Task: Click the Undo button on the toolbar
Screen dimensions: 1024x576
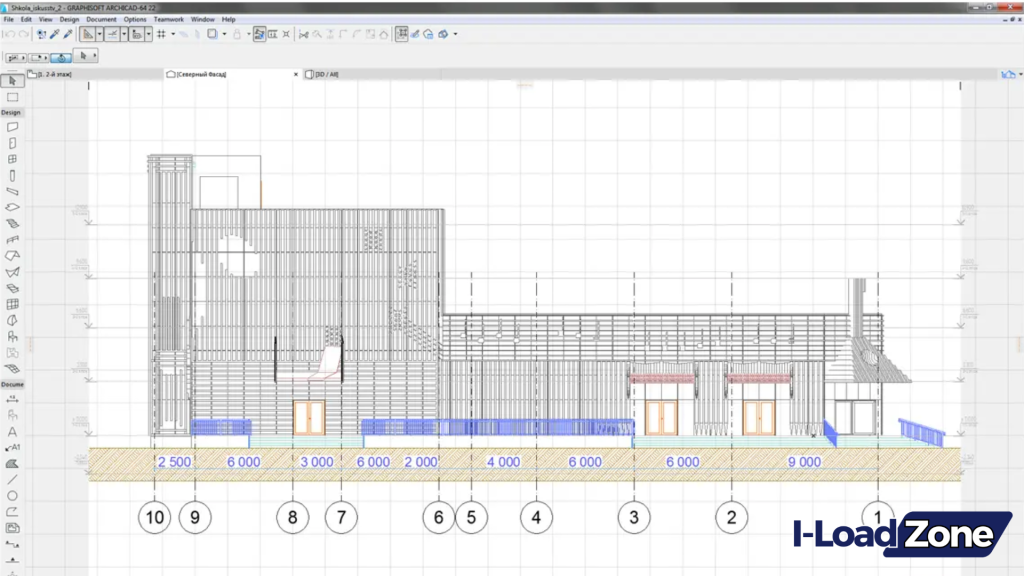Action: (x=10, y=34)
